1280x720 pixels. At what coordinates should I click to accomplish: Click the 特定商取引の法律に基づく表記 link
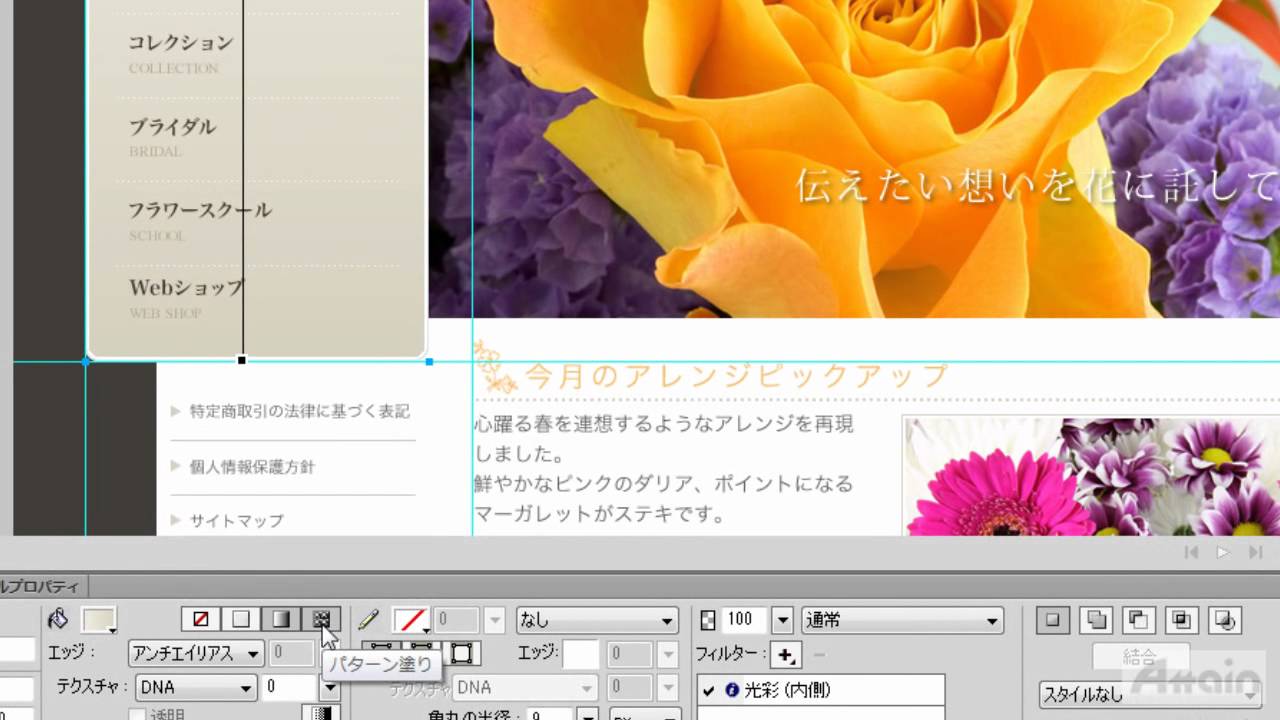[300, 411]
